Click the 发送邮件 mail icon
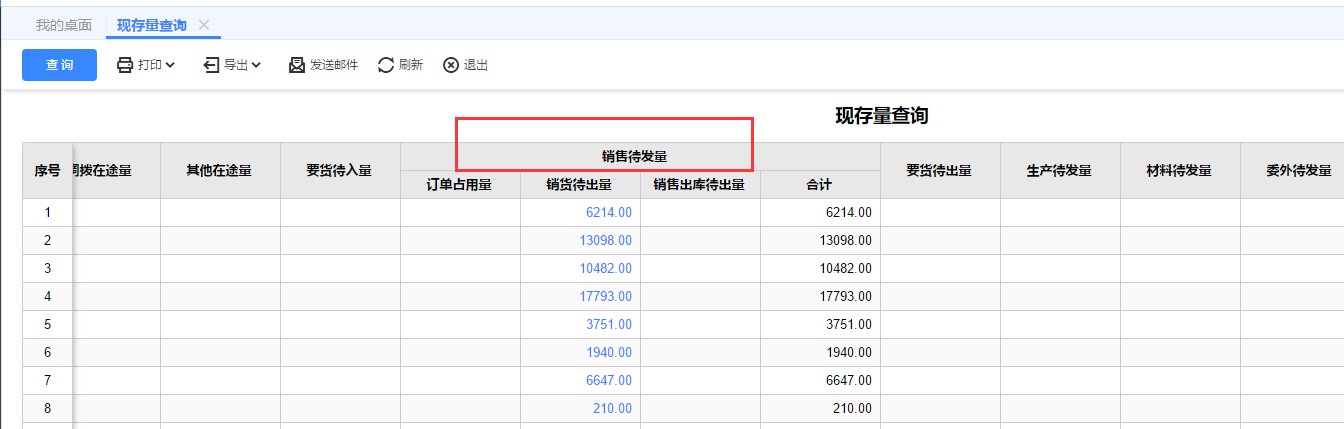Viewport: 1344px width, 429px height. coord(297,65)
